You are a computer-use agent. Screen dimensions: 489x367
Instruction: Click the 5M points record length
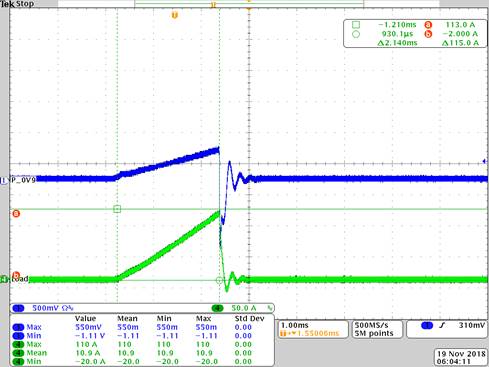pyautogui.click(x=374, y=333)
